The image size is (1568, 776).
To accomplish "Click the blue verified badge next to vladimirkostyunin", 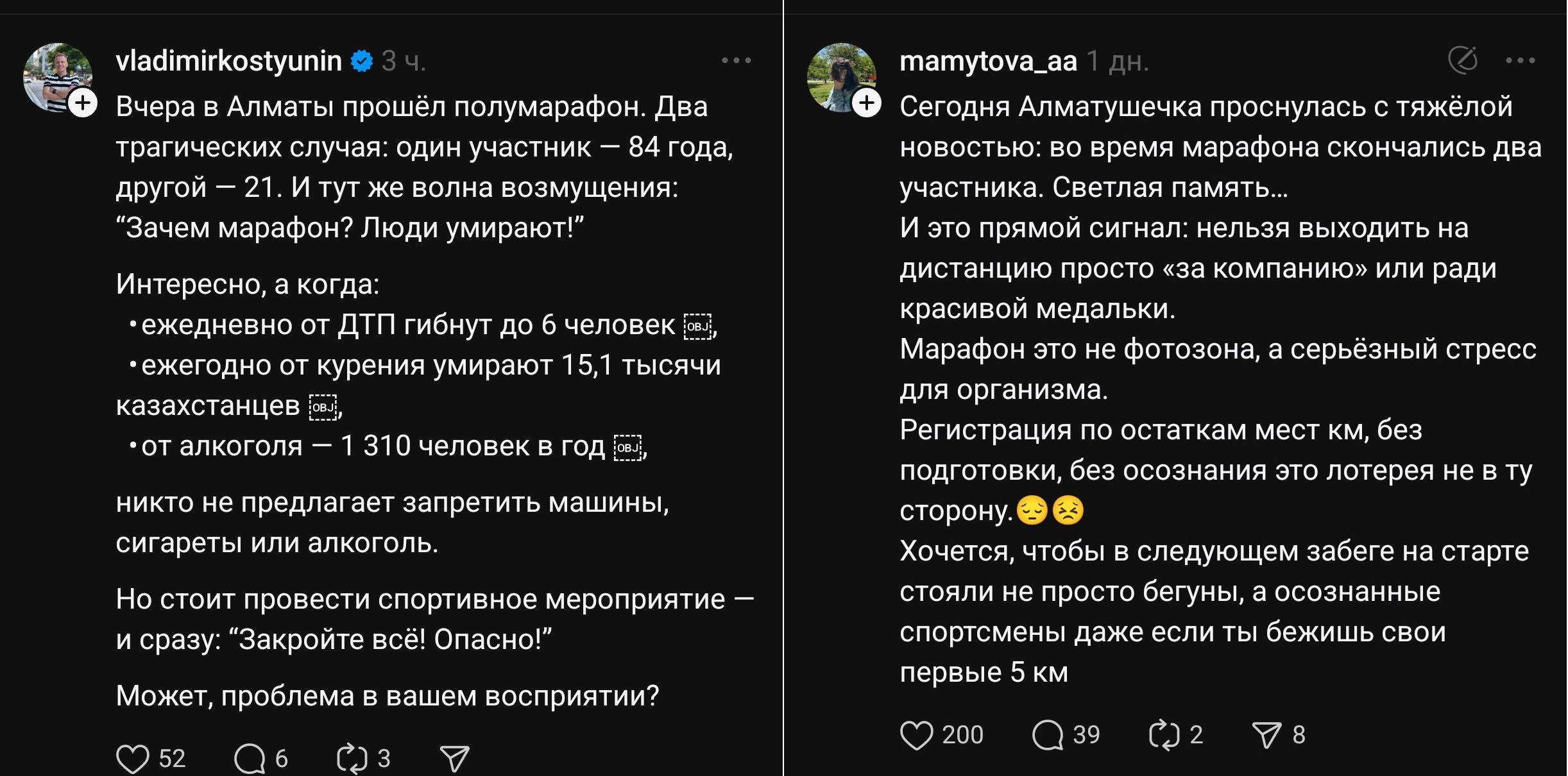I will 362,61.
